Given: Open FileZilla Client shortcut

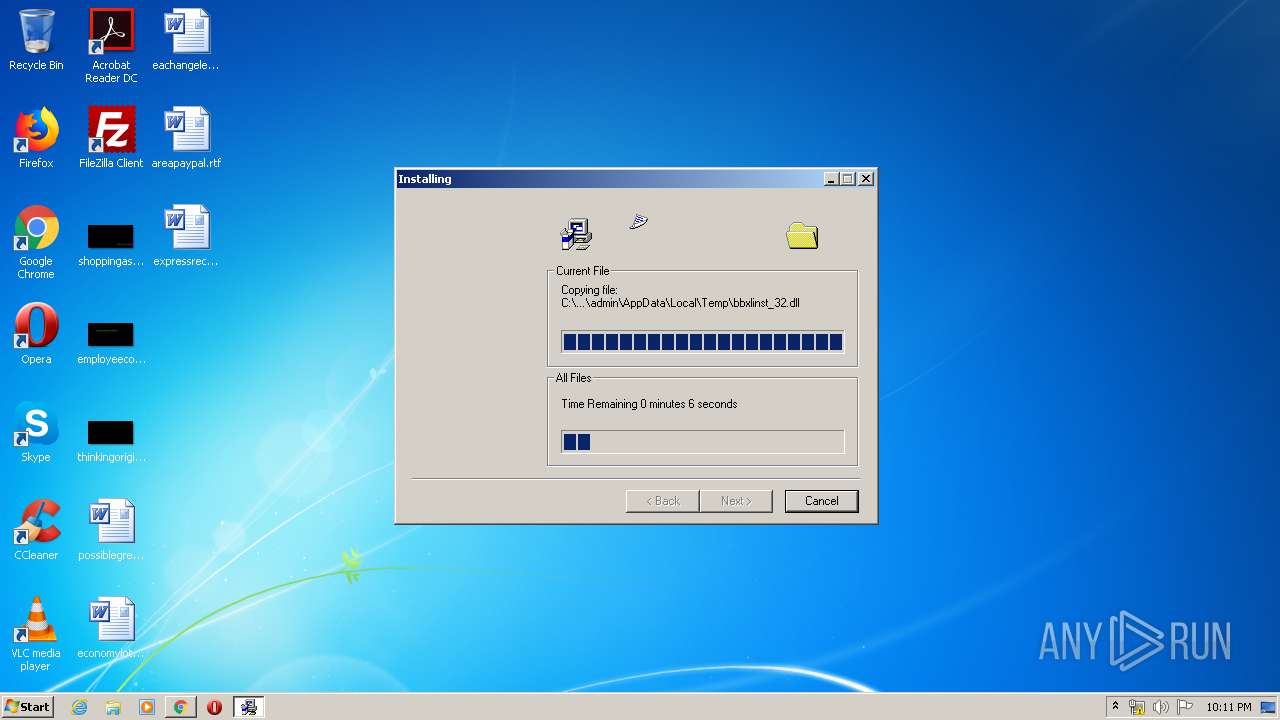Looking at the screenshot, I should 111,138.
